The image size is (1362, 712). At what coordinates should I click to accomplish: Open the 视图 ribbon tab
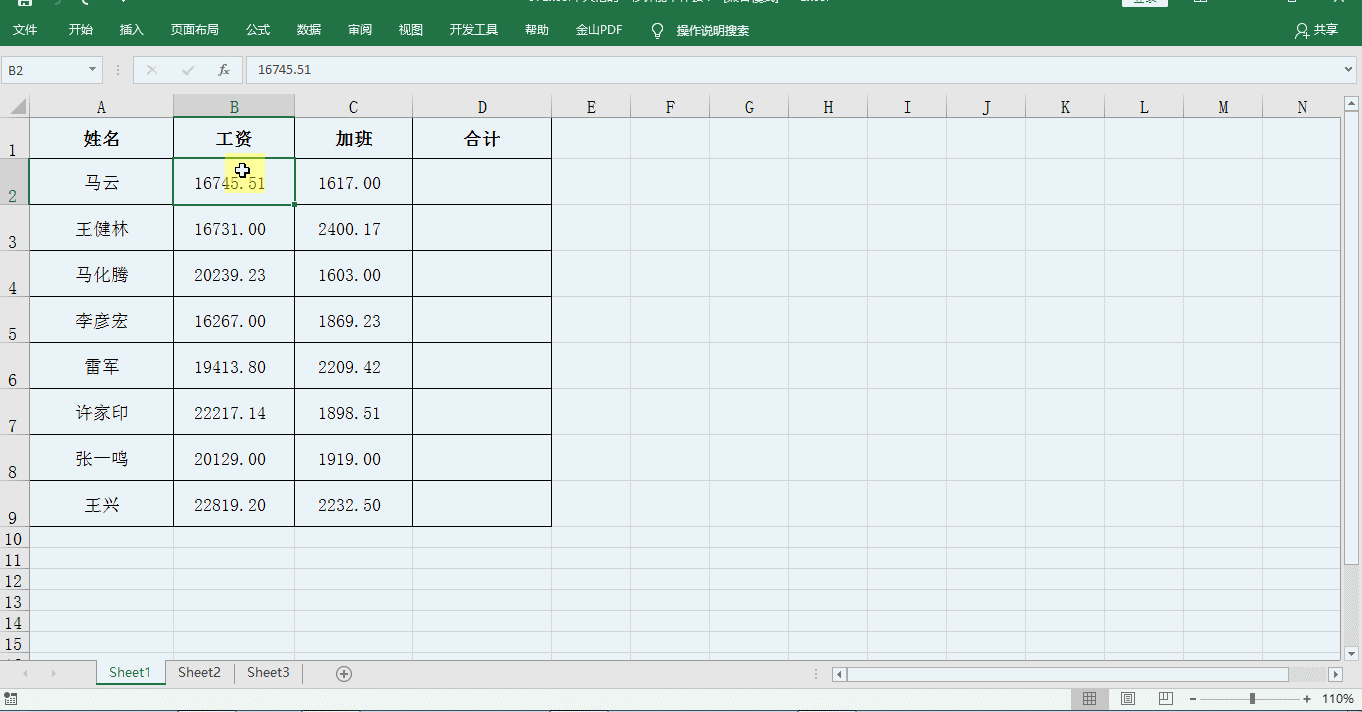411,30
